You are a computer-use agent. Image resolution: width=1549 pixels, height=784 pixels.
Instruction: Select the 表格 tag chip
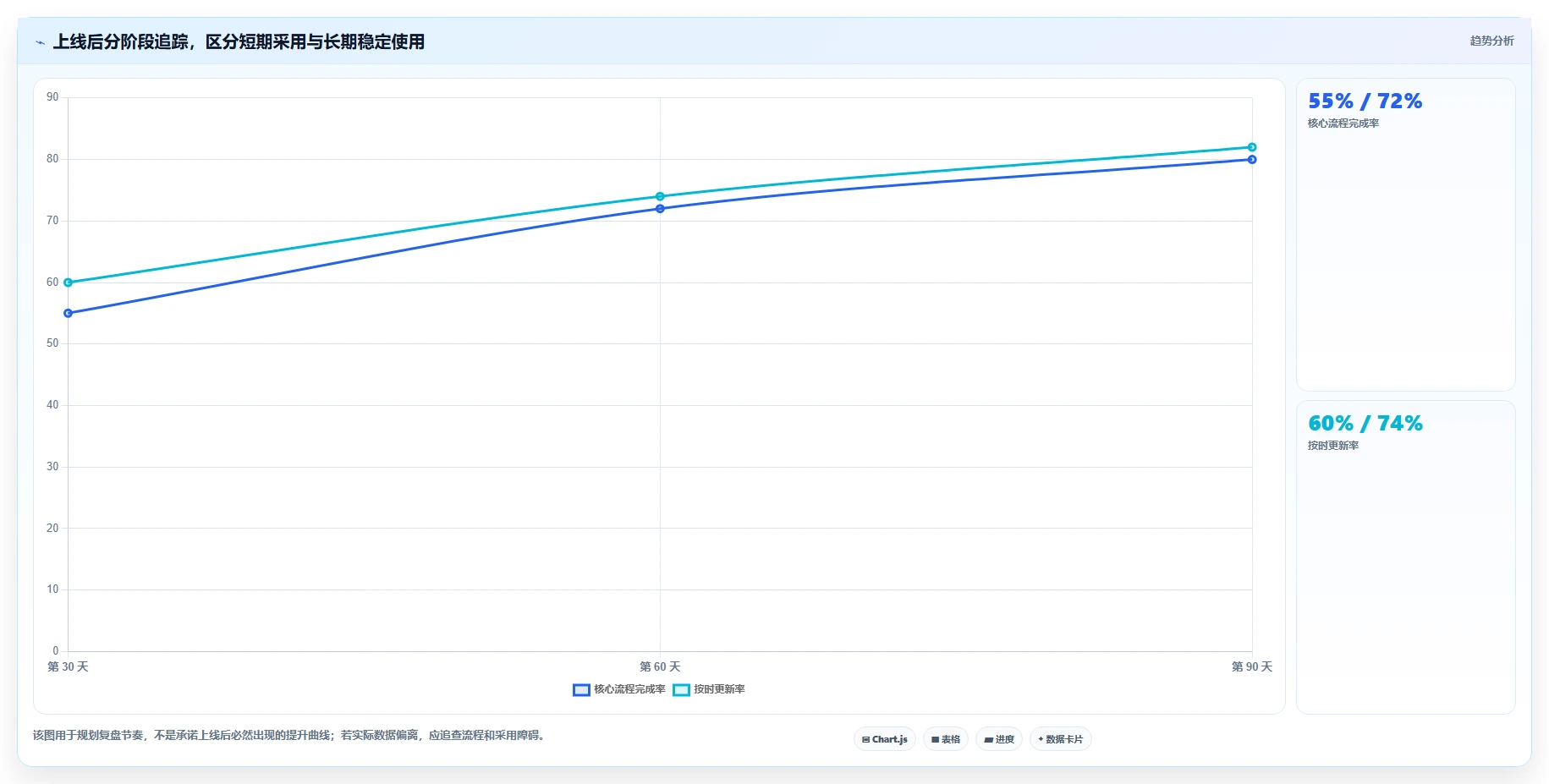point(946,739)
